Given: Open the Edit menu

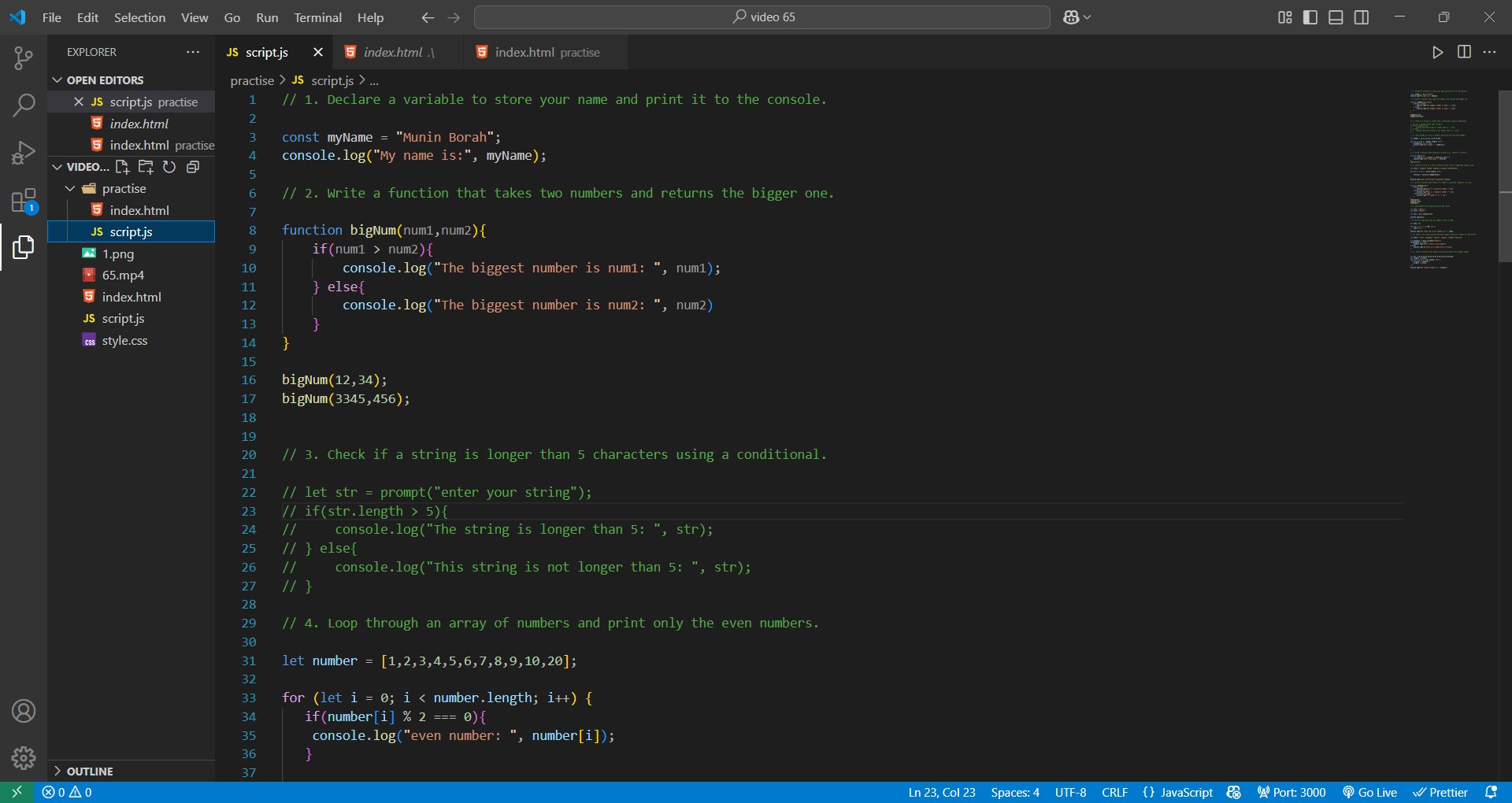Looking at the screenshot, I should (87, 17).
